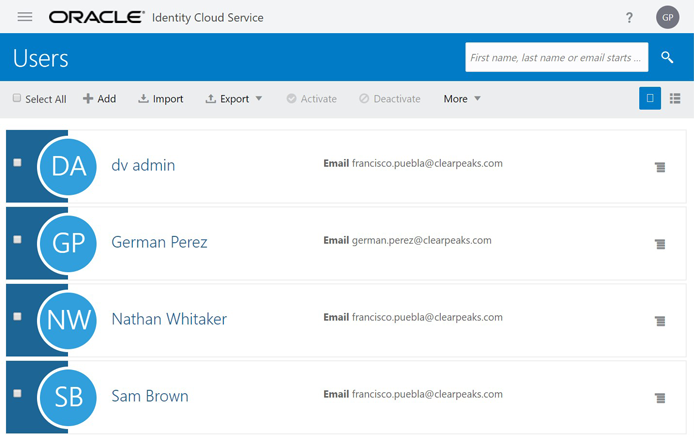This screenshot has width=694, height=437.
Task: Click the search magnifier icon
Action: click(667, 57)
